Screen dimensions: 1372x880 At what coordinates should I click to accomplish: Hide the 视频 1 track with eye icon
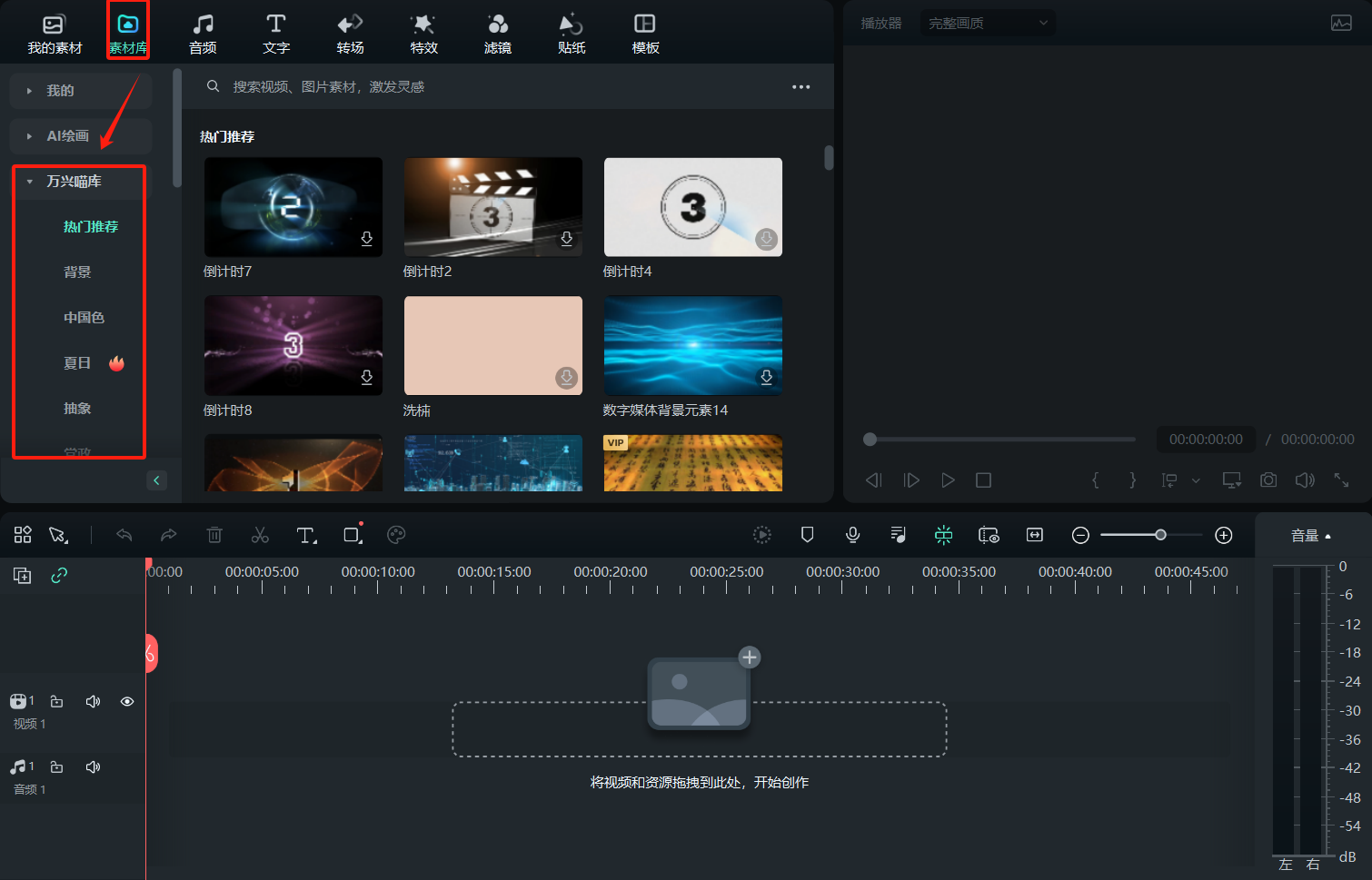click(127, 701)
